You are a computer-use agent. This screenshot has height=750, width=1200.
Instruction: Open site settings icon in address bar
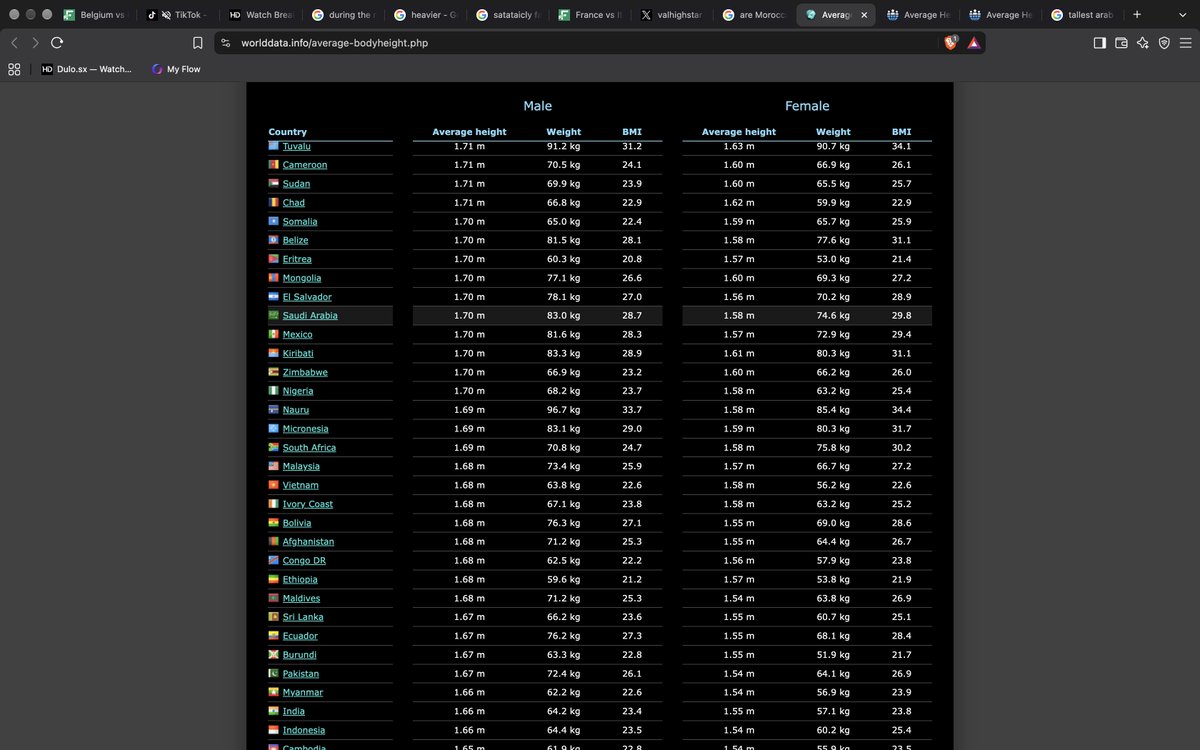point(225,43)
